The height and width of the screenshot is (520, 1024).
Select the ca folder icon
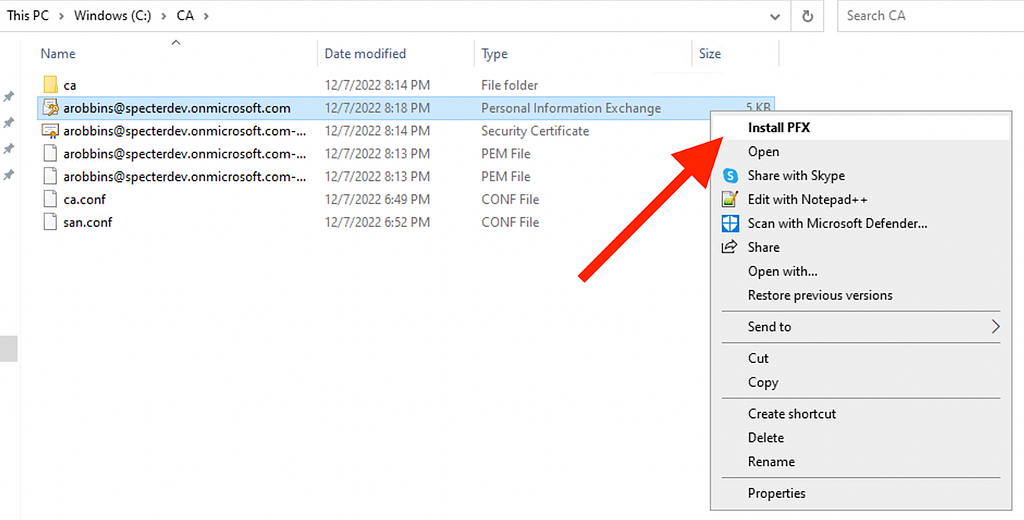tap(50, 85)
